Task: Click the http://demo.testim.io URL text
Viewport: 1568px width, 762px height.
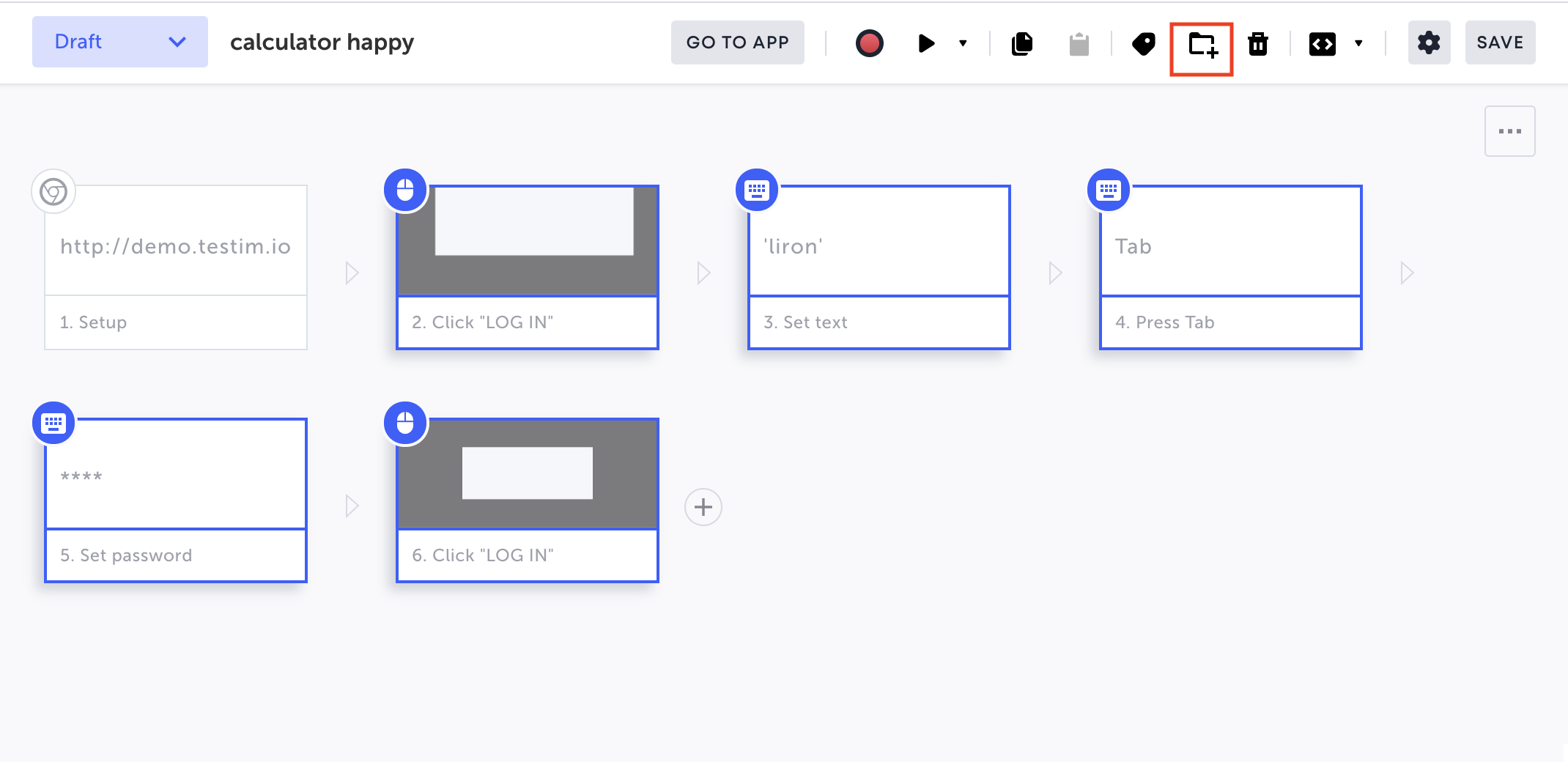Action: [x=176, y=246]
